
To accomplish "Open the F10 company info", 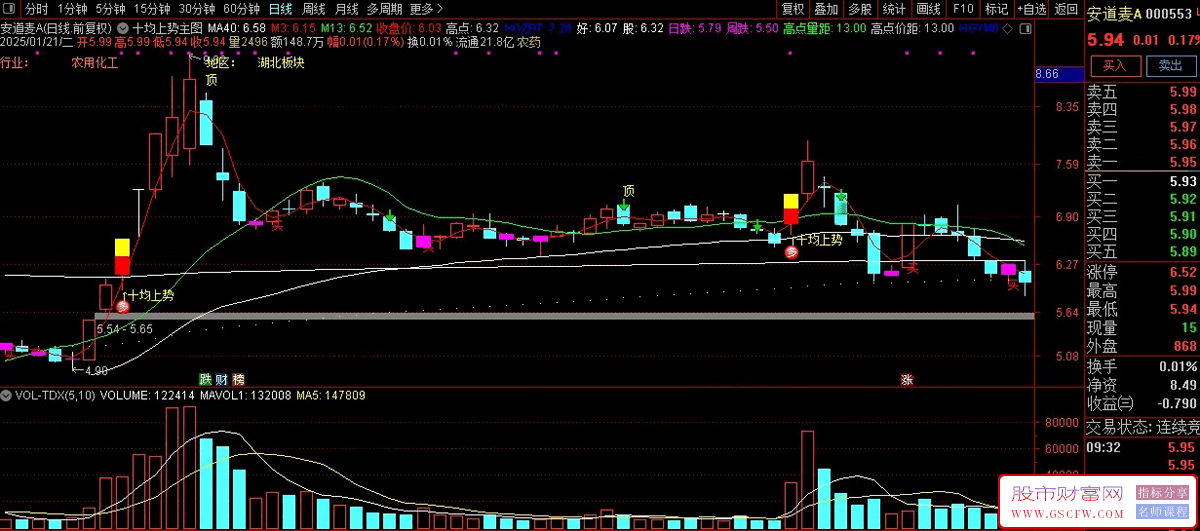I will (x=962, y=9).
